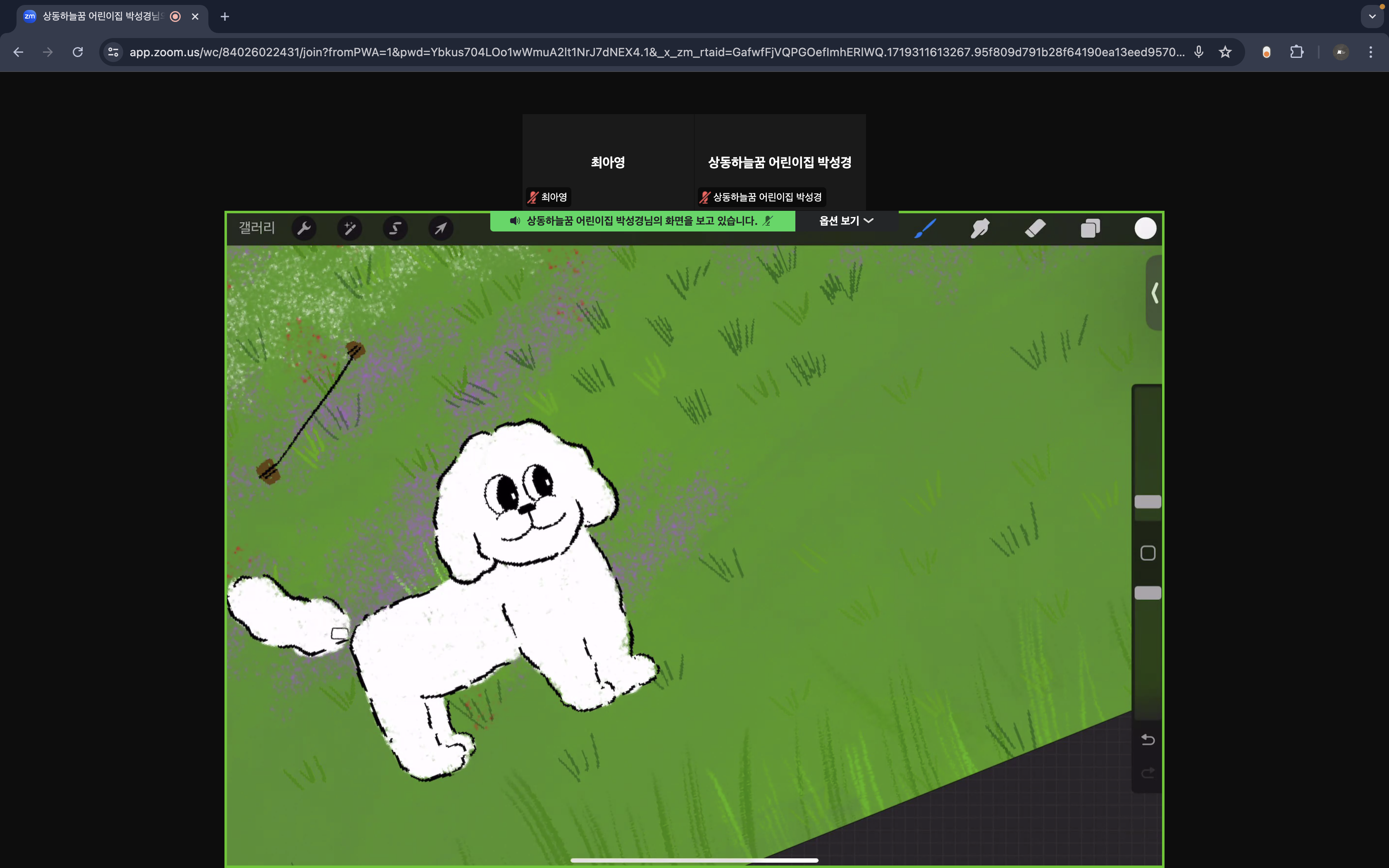The height and width of the screenshot is (868, 1389).
Task: Open the orange browser extension icon
Action: point(1266,52)
